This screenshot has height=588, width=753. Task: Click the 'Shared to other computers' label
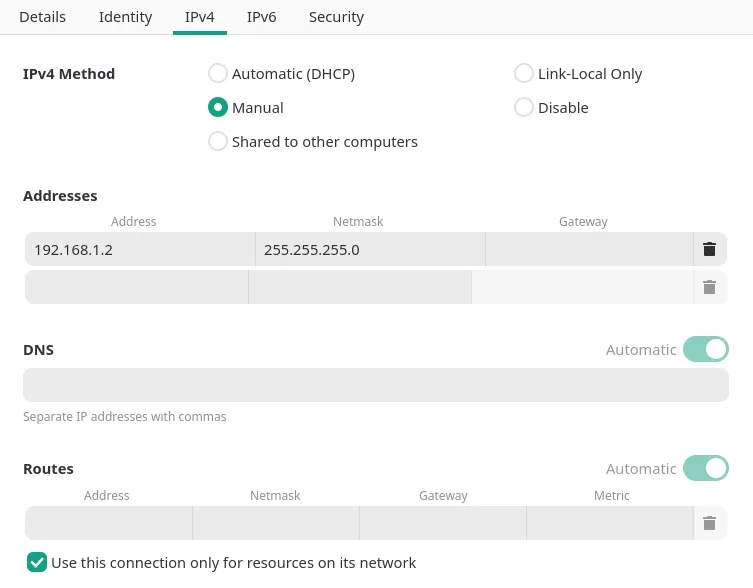pyautogui.click(x=325, y=142)
